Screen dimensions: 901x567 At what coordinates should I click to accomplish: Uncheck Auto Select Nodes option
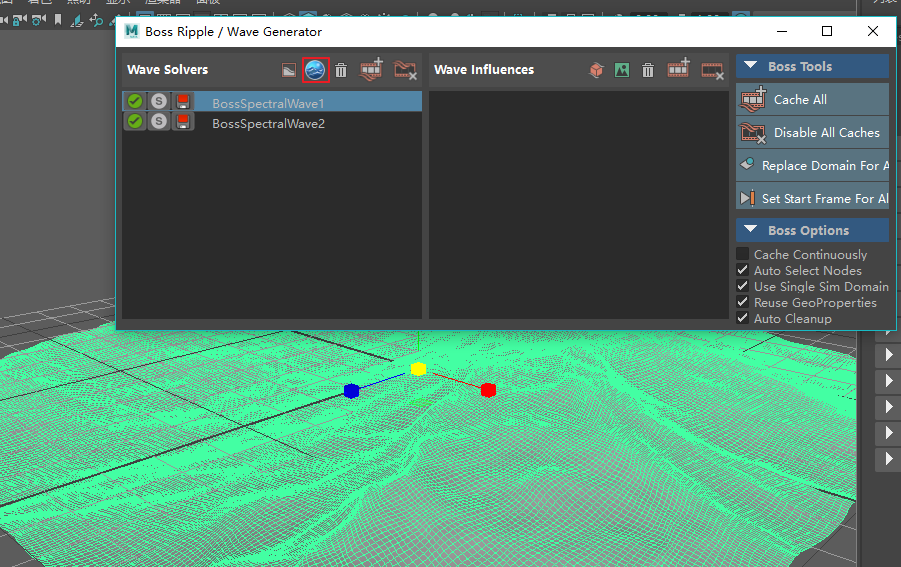742,270
